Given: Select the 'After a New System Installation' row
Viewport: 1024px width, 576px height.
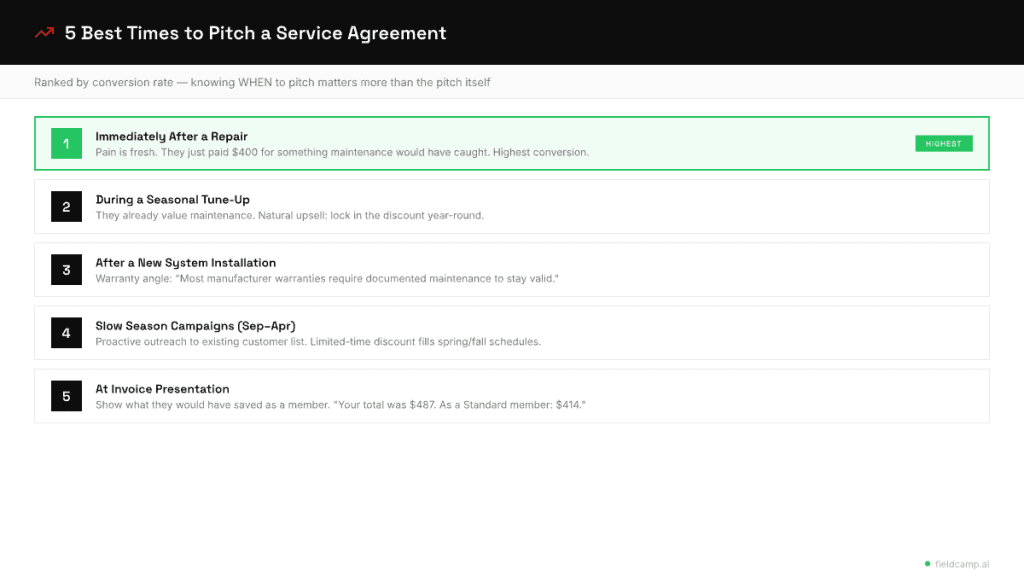Looking at the screenshot, I should pos(512,269).
